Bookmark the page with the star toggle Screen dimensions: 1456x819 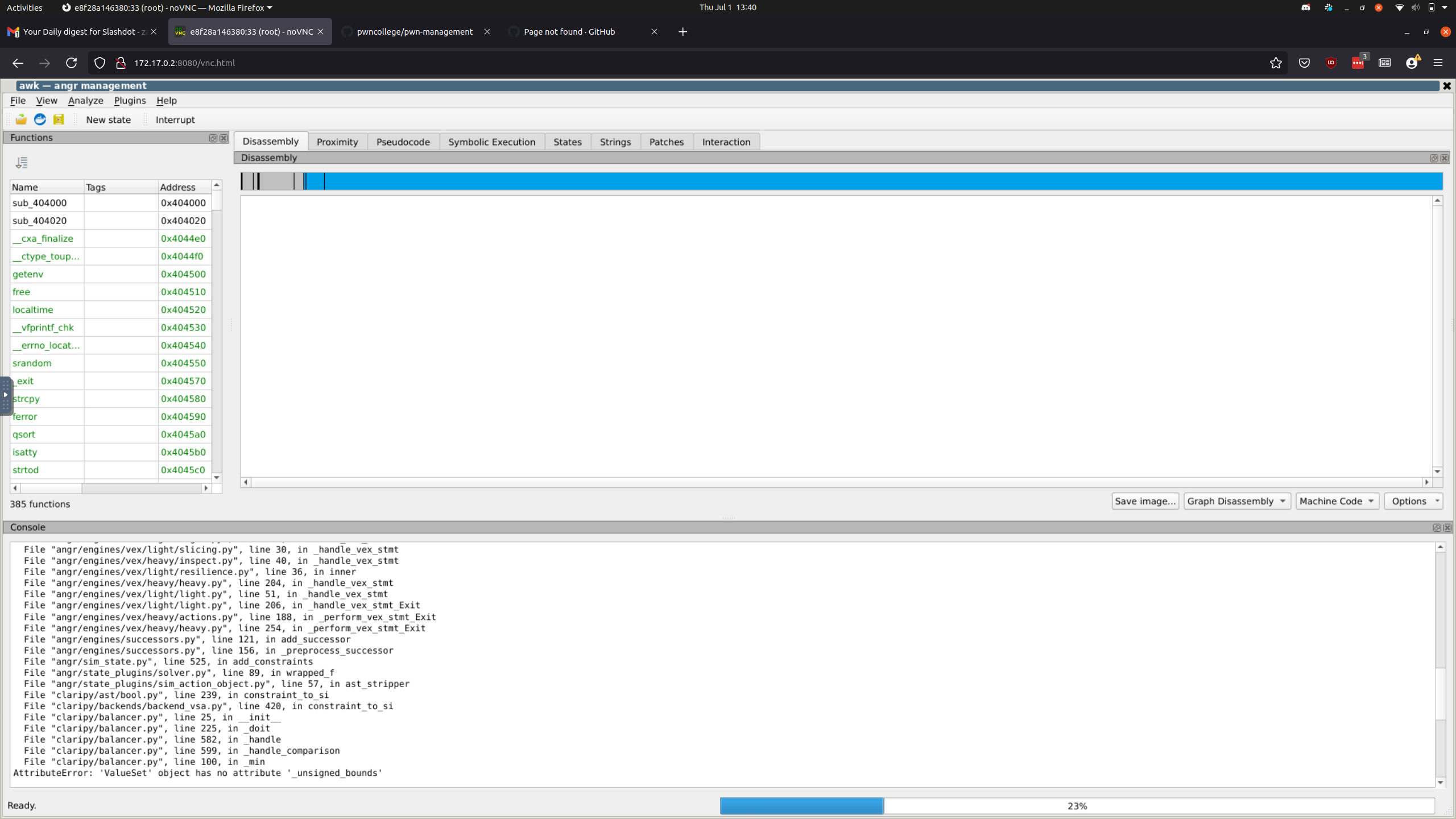click(1276, 63)
